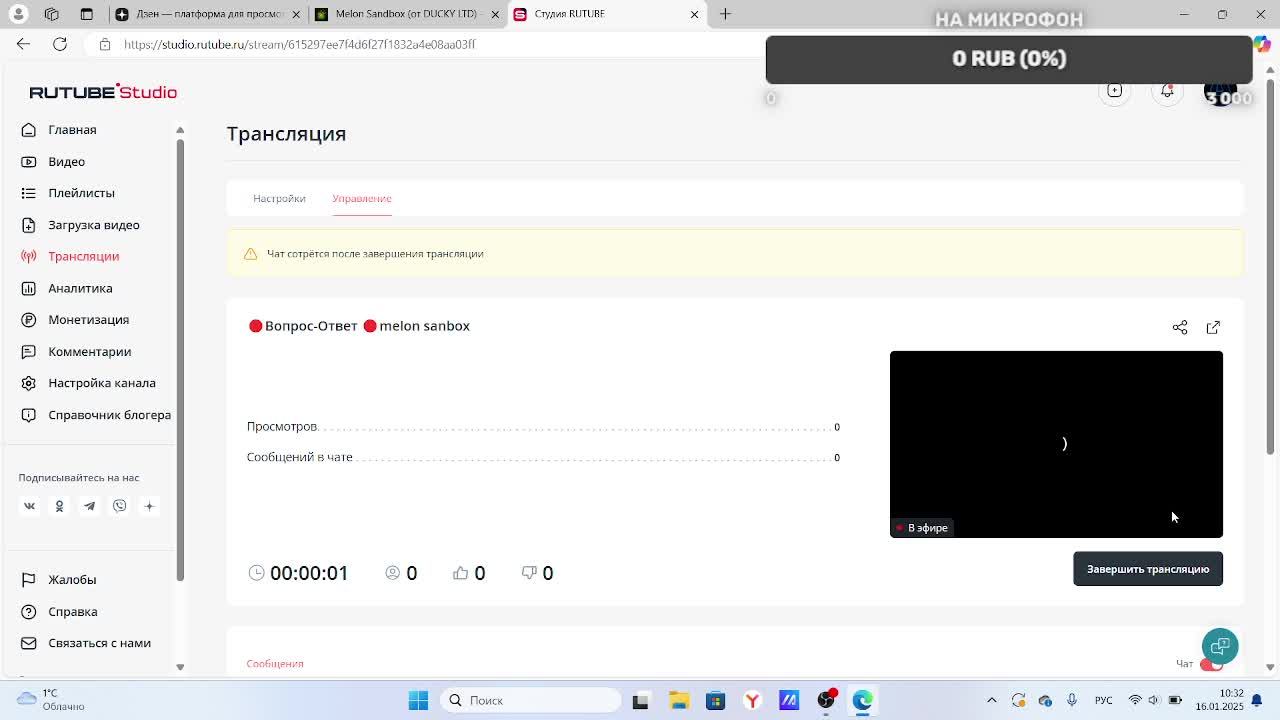Open the support chat widget button
The image size is (1280, 720).
pyautogui.click(x=1220, y=646)
